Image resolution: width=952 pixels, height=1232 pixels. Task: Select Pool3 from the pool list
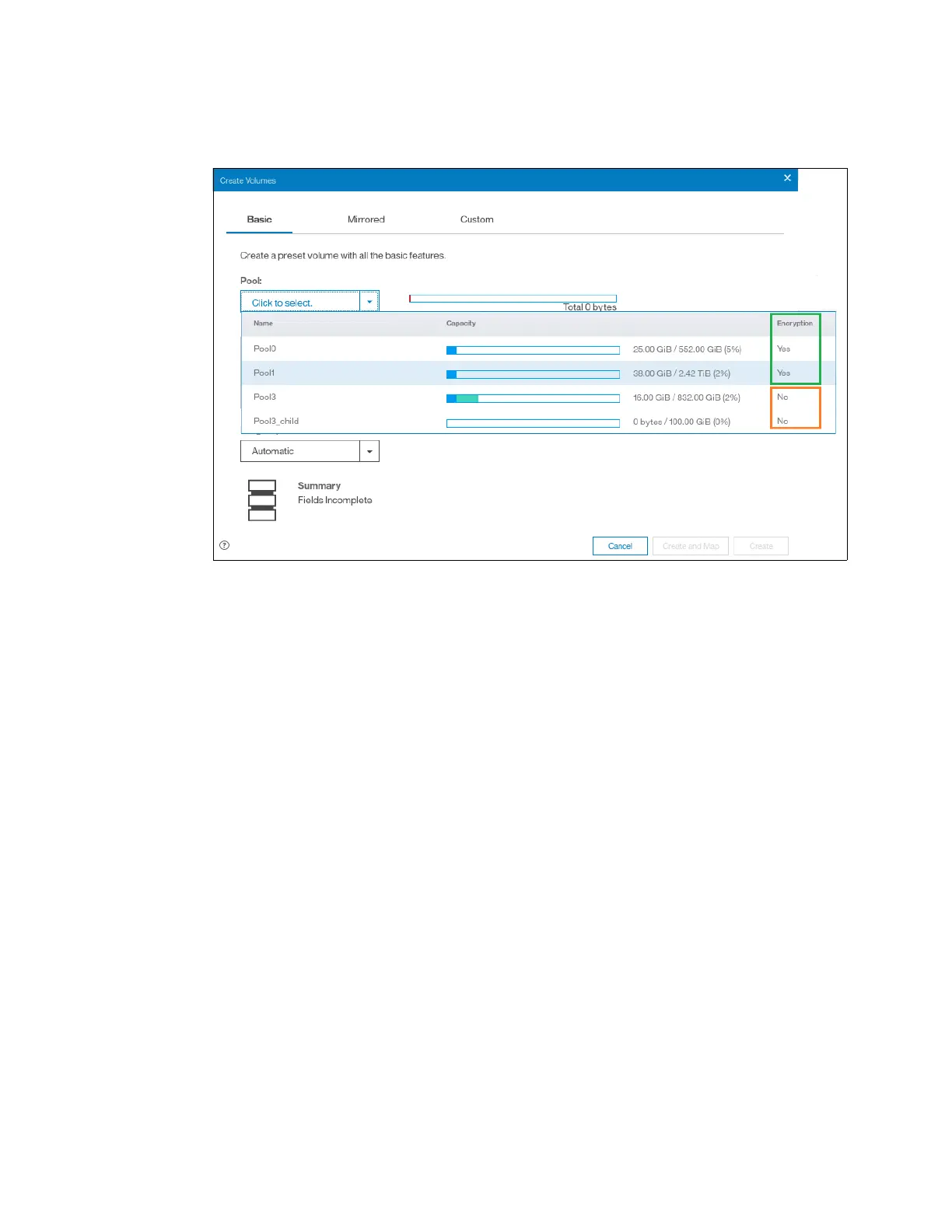[538, 397]
